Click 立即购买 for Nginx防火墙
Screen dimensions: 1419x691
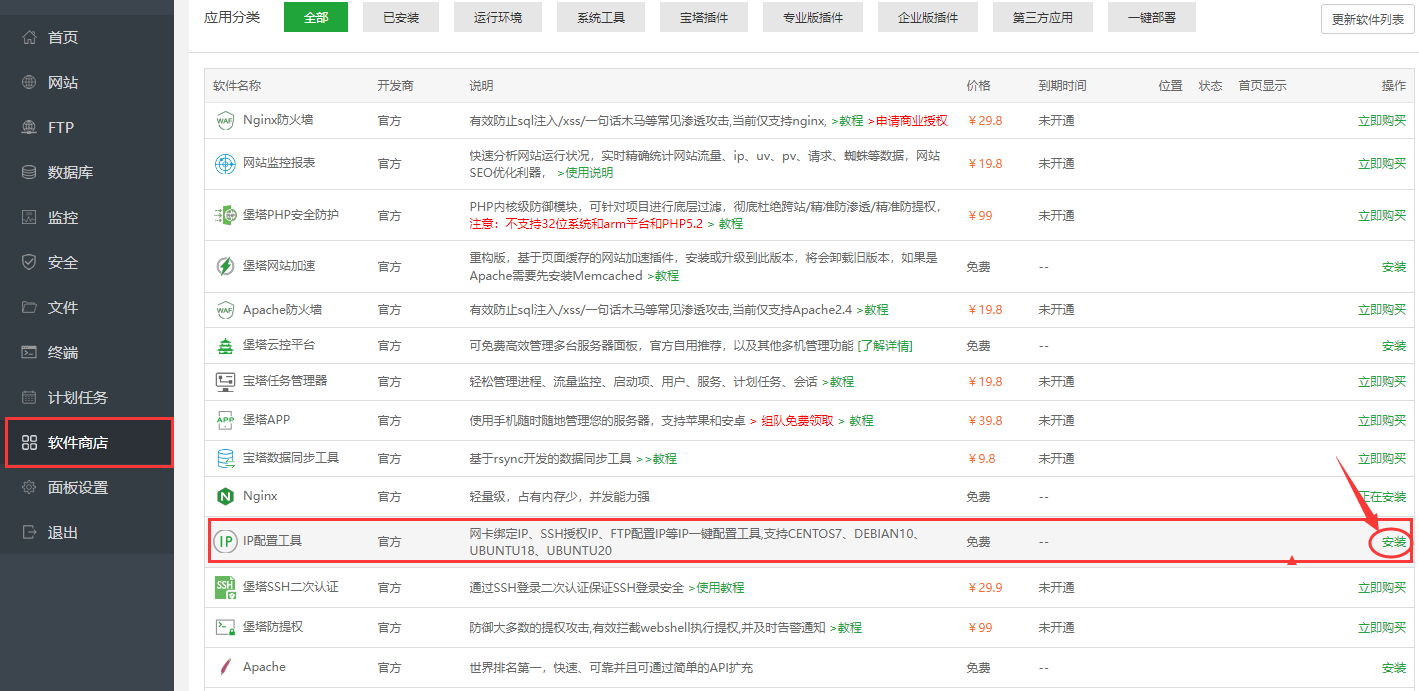pyautogui.click(x=1382, y=121)
